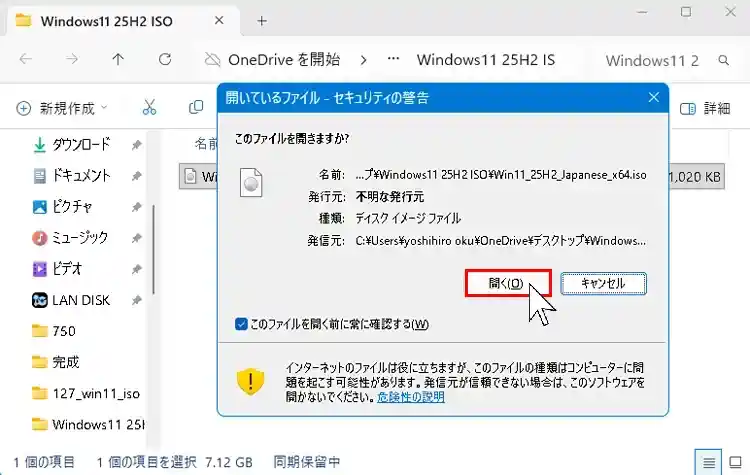Click pin icon next to ビデオ
The image size is (750, 475).
click(x=137, y=269)
